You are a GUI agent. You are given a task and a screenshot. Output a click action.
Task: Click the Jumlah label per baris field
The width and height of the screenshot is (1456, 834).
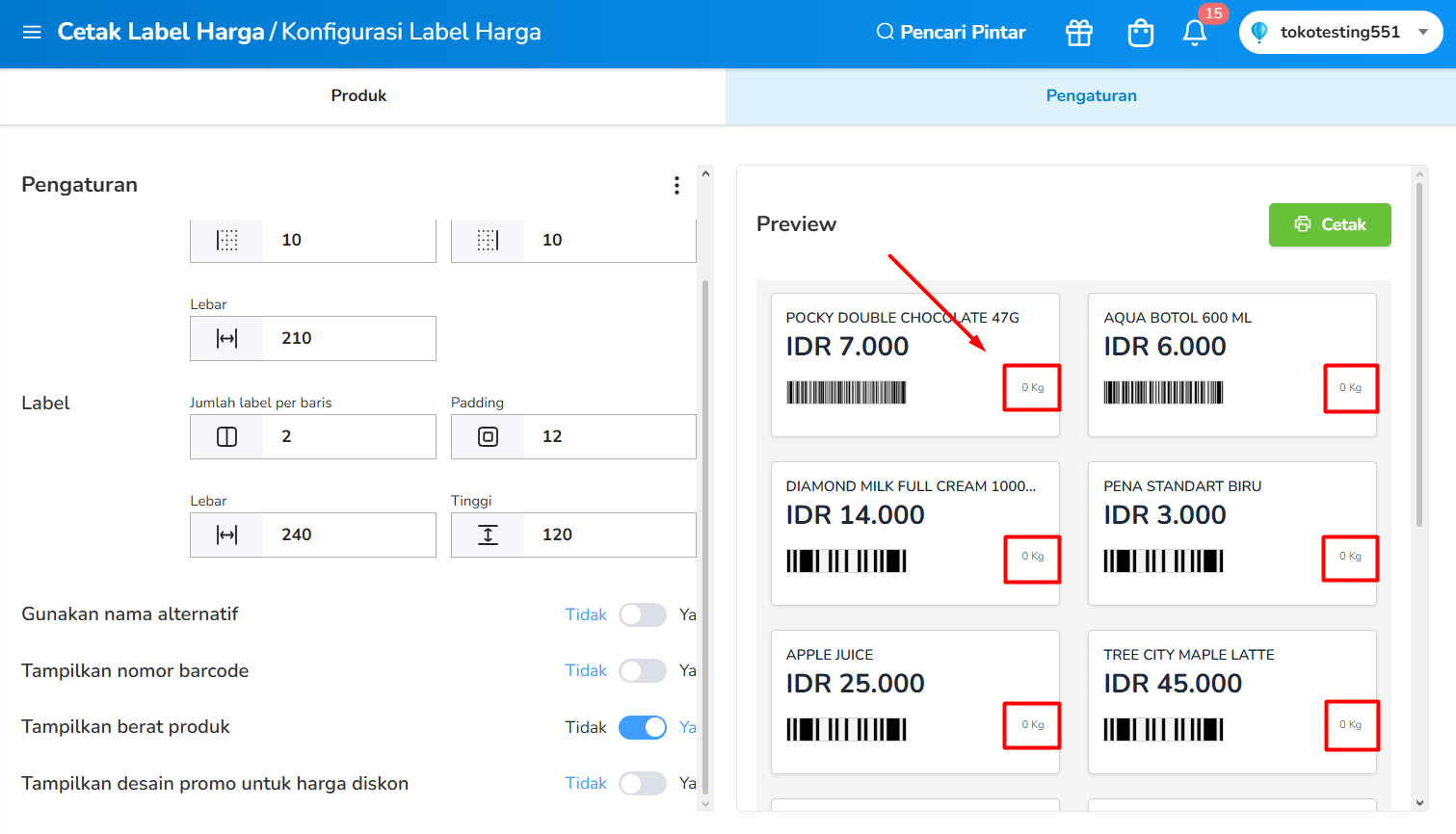[x=313, y=436]
